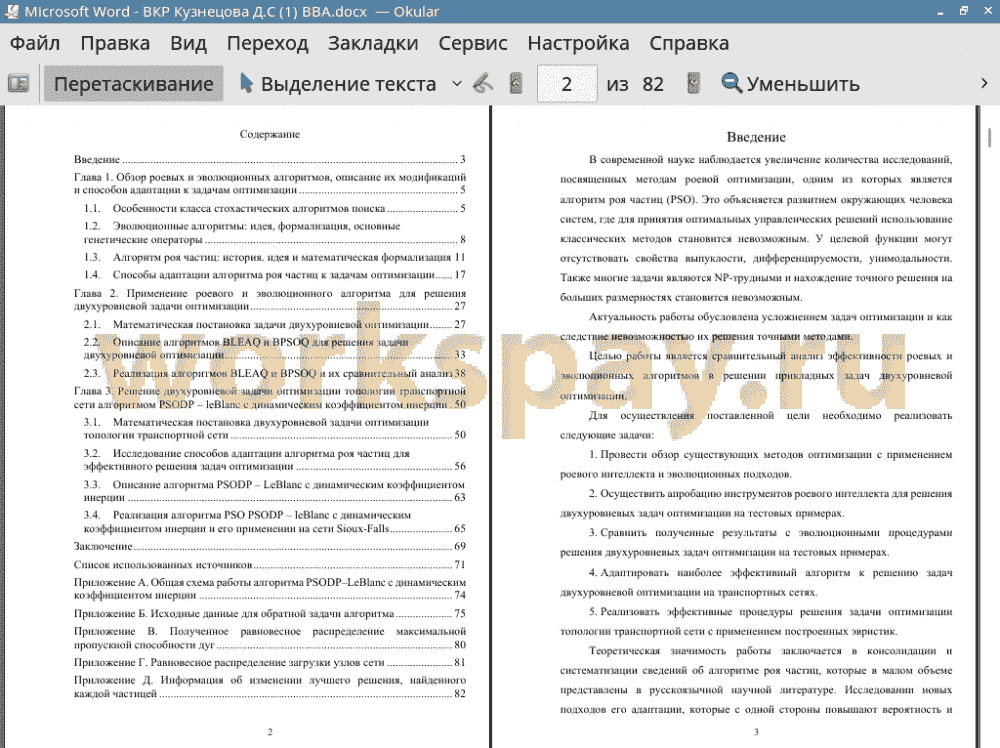This screenshot has width=1000, height=748.
Task: Click the Okular app icon in title bar
Action: (x=11, y=11)
